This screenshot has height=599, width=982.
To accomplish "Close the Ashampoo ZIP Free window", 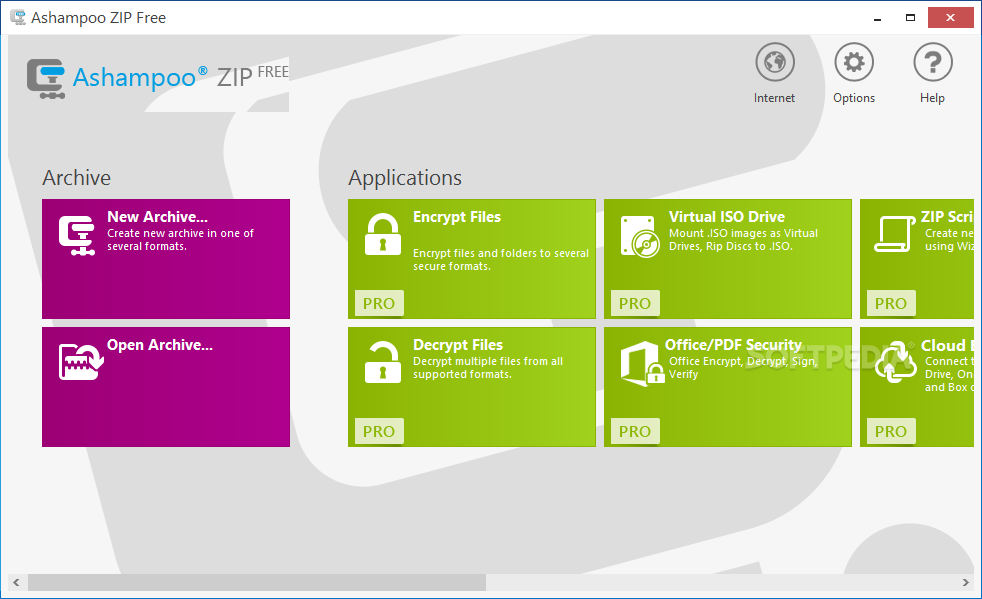I will tap(951, 18).
